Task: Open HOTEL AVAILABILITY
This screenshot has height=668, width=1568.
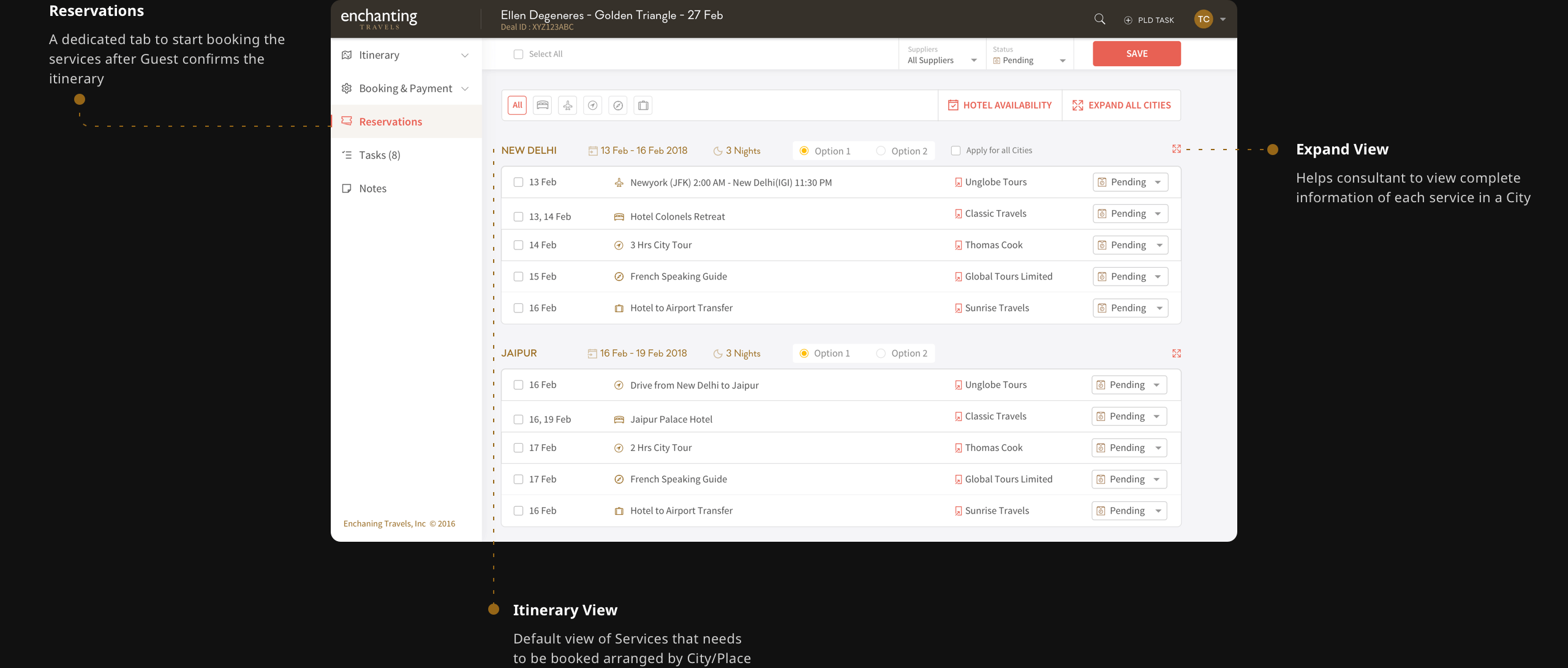Action: point(1000,105)
